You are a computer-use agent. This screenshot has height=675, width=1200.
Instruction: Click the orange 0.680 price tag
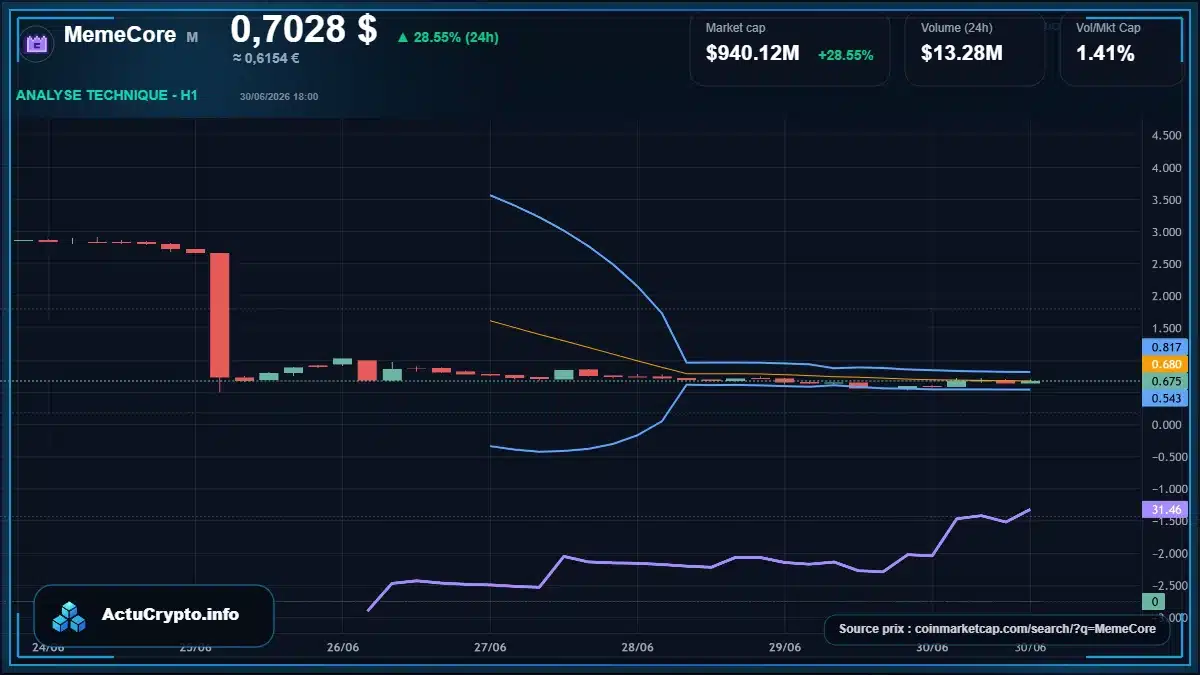(x=1164, y=364)
